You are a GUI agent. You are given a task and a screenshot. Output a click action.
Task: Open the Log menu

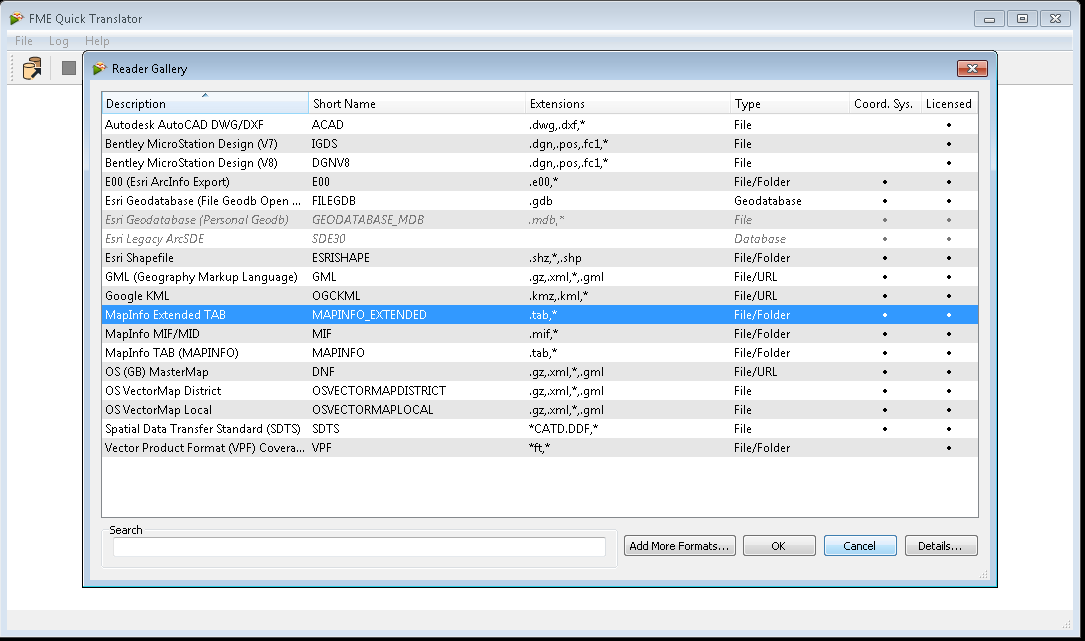tap(57, 41)
